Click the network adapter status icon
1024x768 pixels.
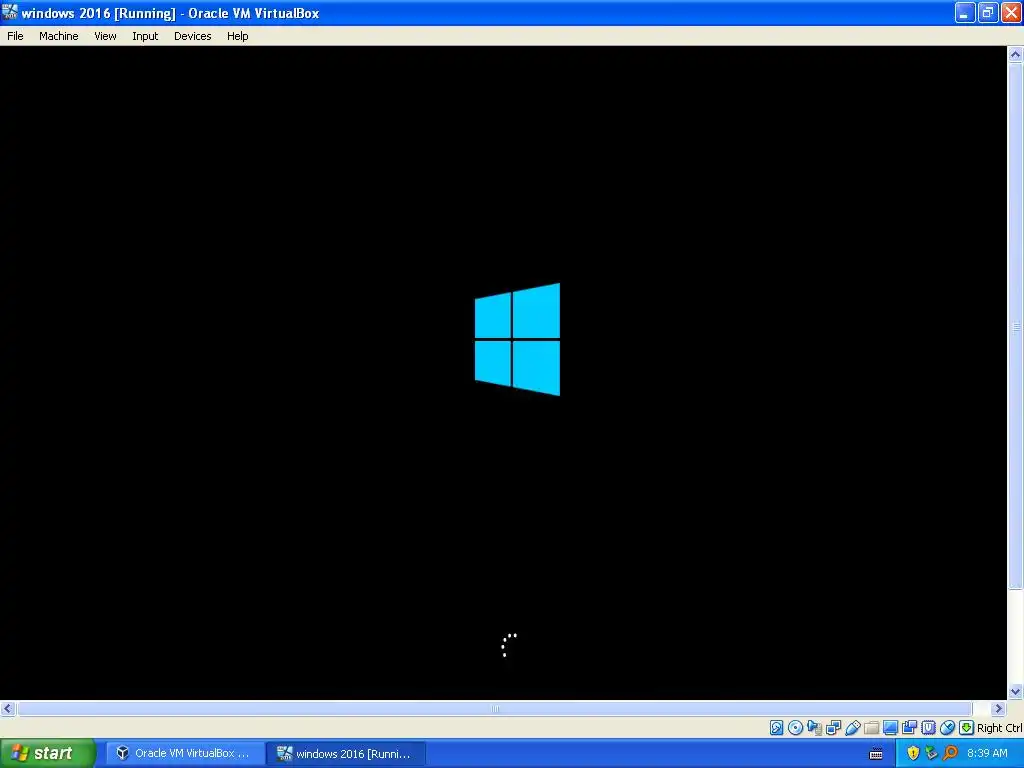pos(833,728)
